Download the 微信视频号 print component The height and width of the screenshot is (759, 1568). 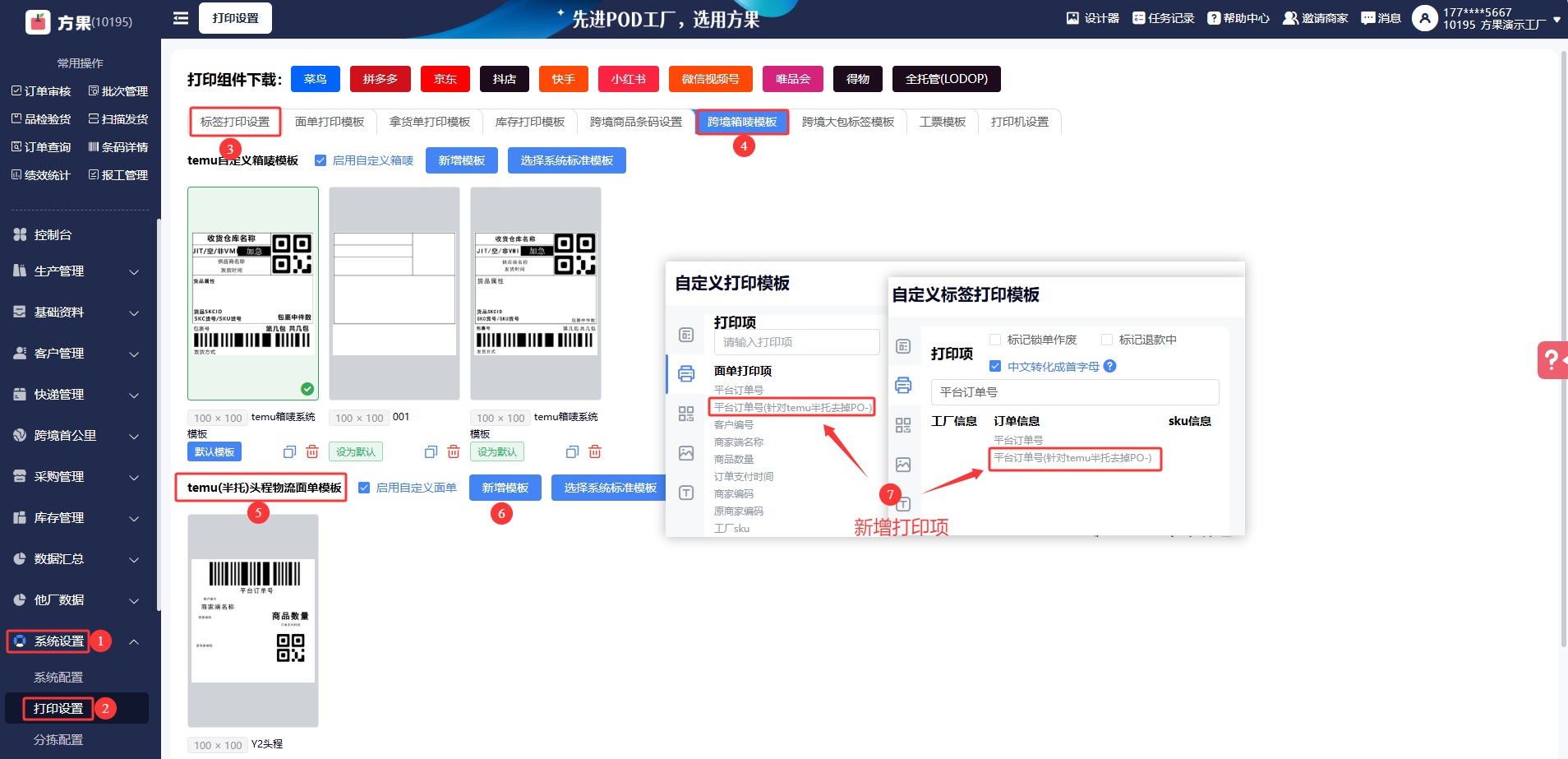(x=711, y=79)
